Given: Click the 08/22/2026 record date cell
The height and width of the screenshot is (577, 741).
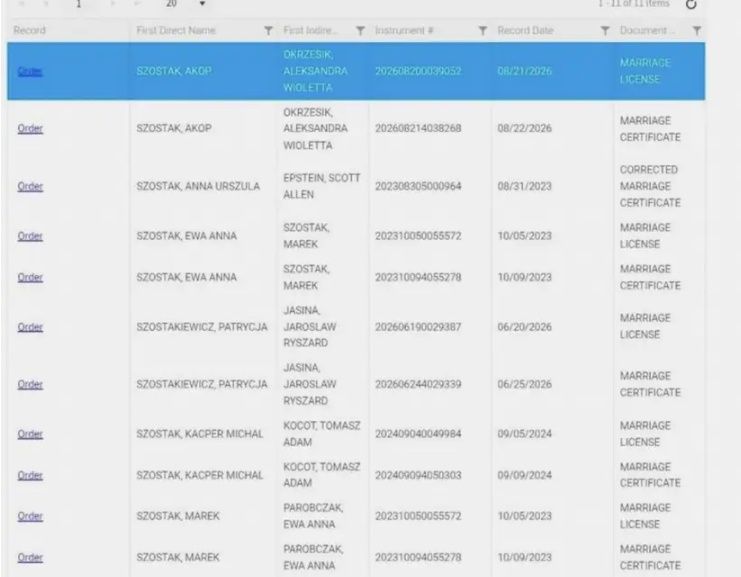Looking at the screenshot, I should click(525, 129).
